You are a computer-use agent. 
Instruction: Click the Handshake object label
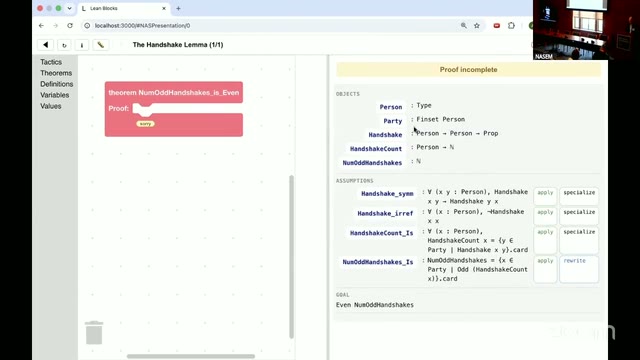click(x=385, y=135)
